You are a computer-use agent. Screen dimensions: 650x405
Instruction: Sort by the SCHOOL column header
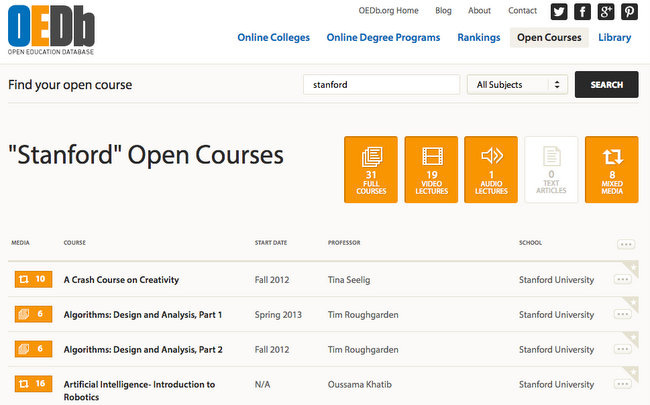coord(530,243)
